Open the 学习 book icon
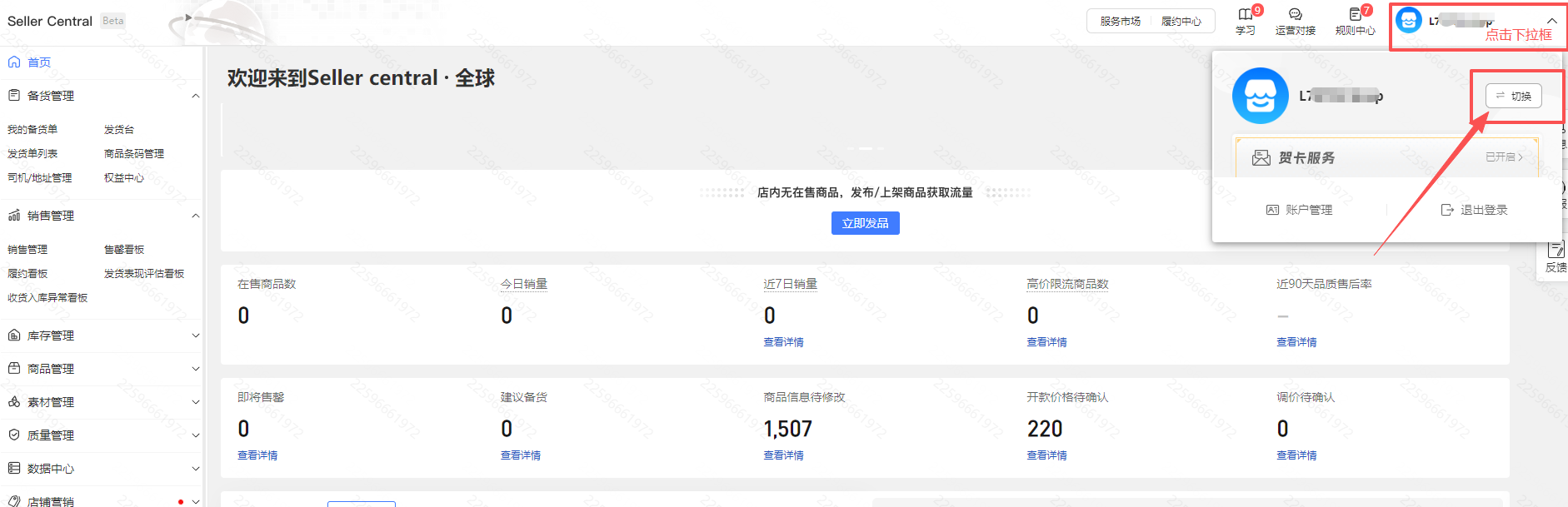Image resolution: width=1568 pixels, height=507 pixels. point(1245,14)
